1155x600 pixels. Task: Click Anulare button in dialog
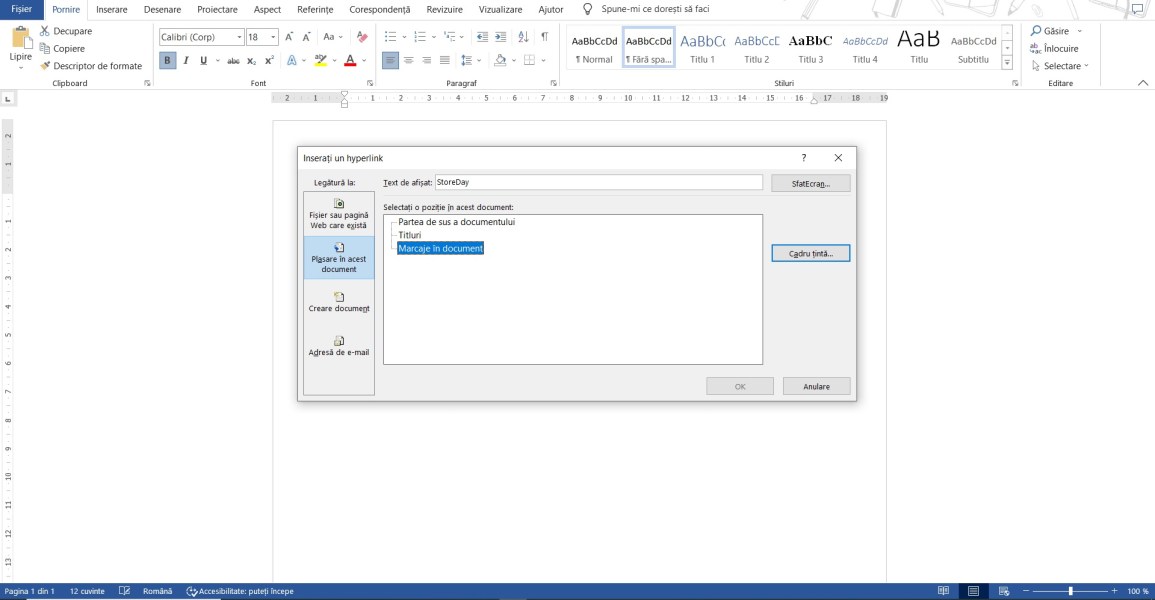[x=816, y=387]
